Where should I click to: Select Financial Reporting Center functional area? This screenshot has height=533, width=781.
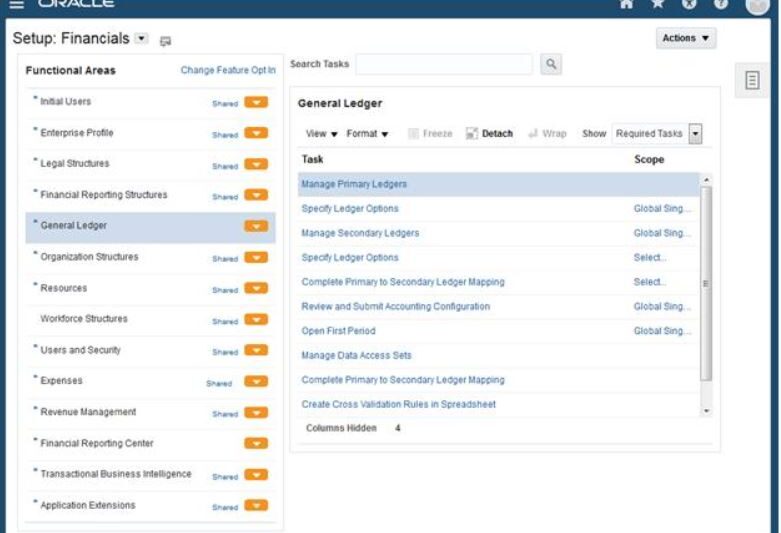tap(97, 443)
